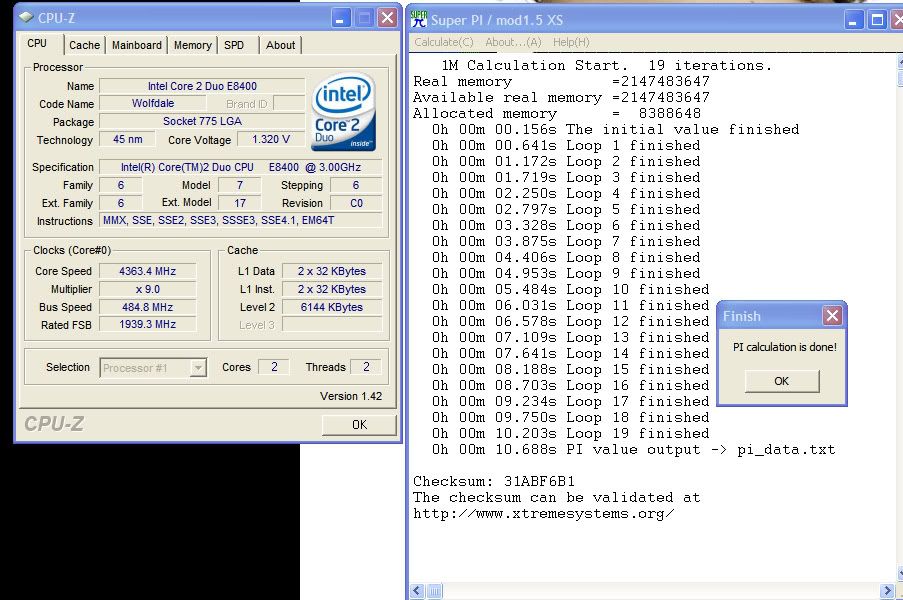
Task: Click the 'PI value output -> pi_data.txt' line
Action: (634, 449)
